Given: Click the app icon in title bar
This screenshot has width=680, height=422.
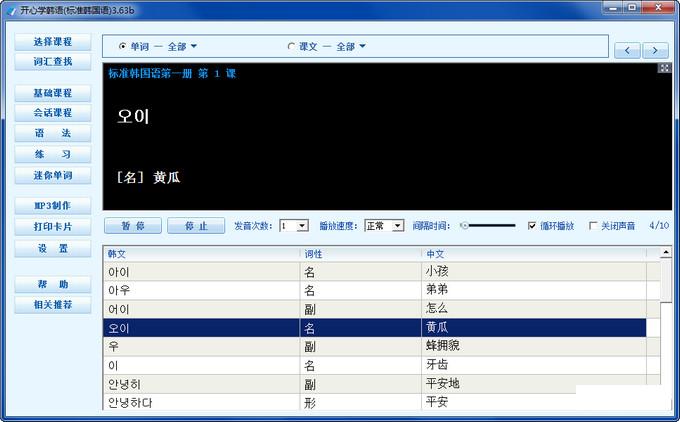Looking at the screenshot, I should pos(10,8).
